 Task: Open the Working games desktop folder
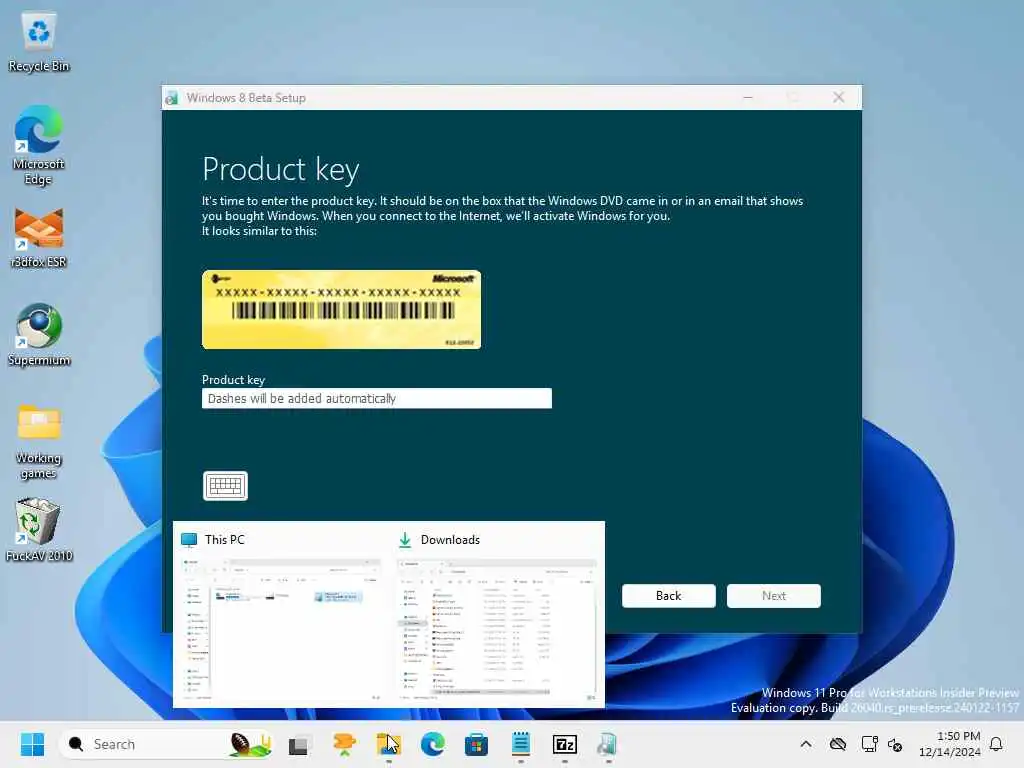pos(39,441)
